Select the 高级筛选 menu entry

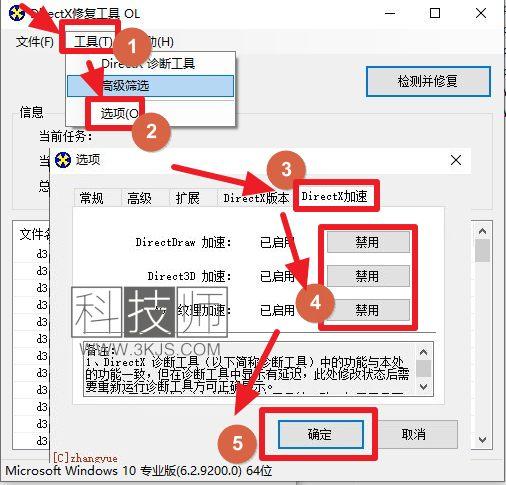point(150,86)
